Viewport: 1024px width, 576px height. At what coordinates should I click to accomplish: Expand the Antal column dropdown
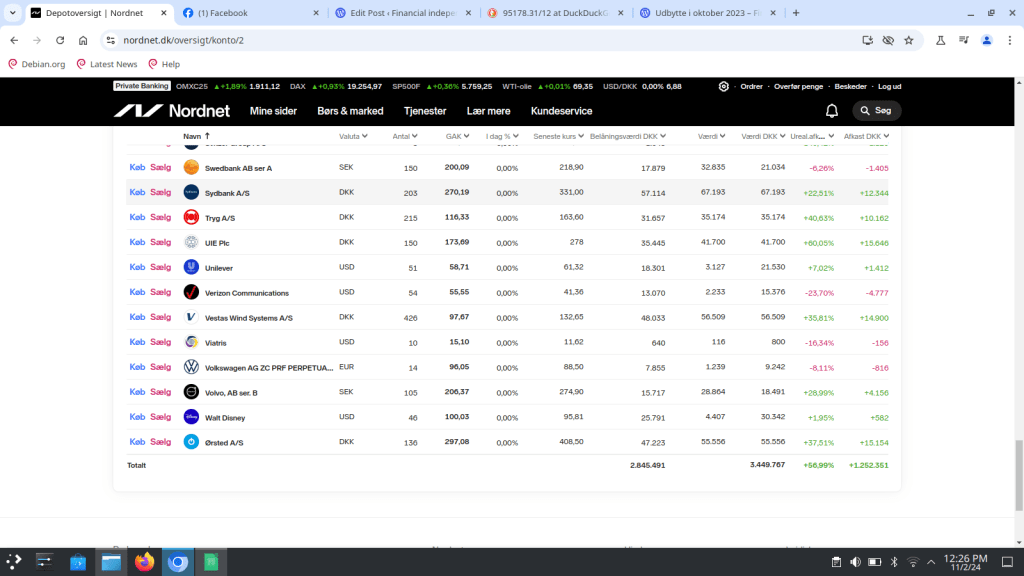pos(414,136)
